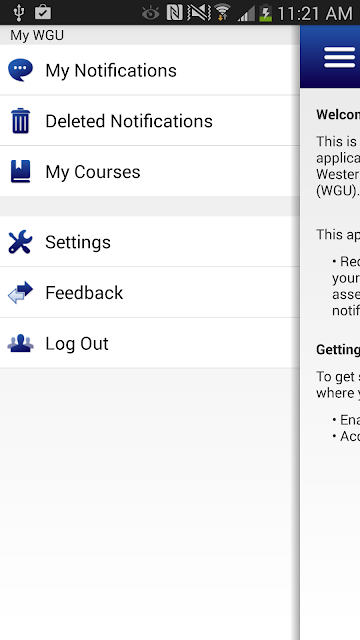Tap the Feedback arrows icon
Screen dimensions: 360x640
(x=20, y=292)
